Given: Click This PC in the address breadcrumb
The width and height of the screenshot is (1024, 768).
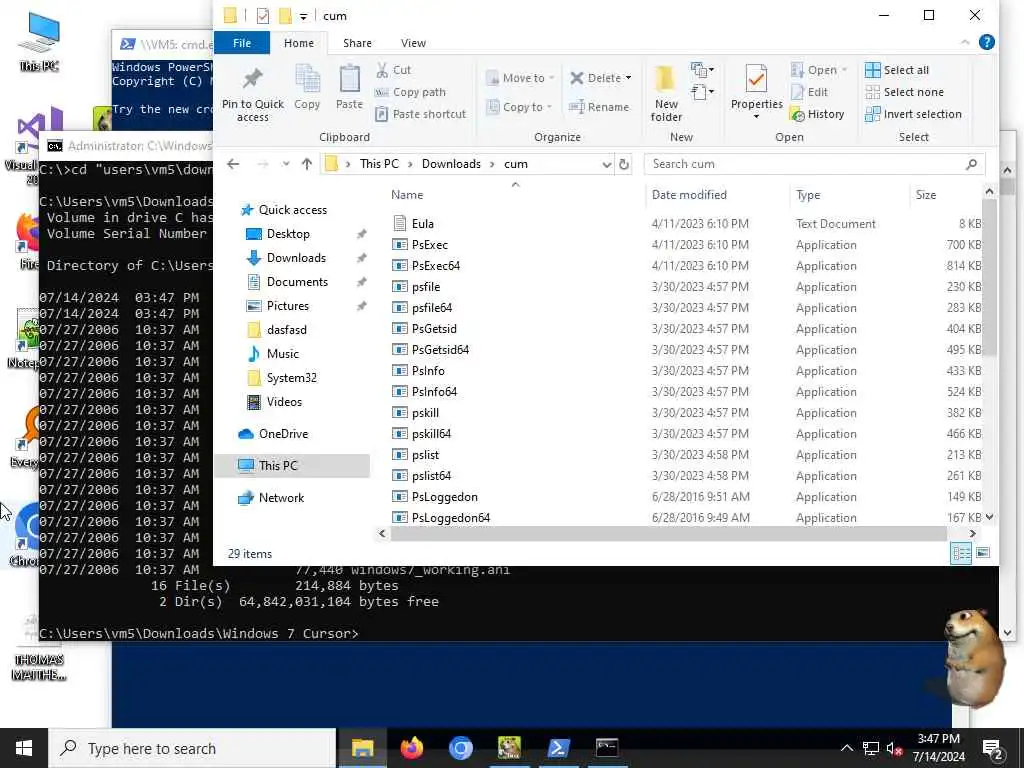Looking at the screenshot, I should 379,164.
